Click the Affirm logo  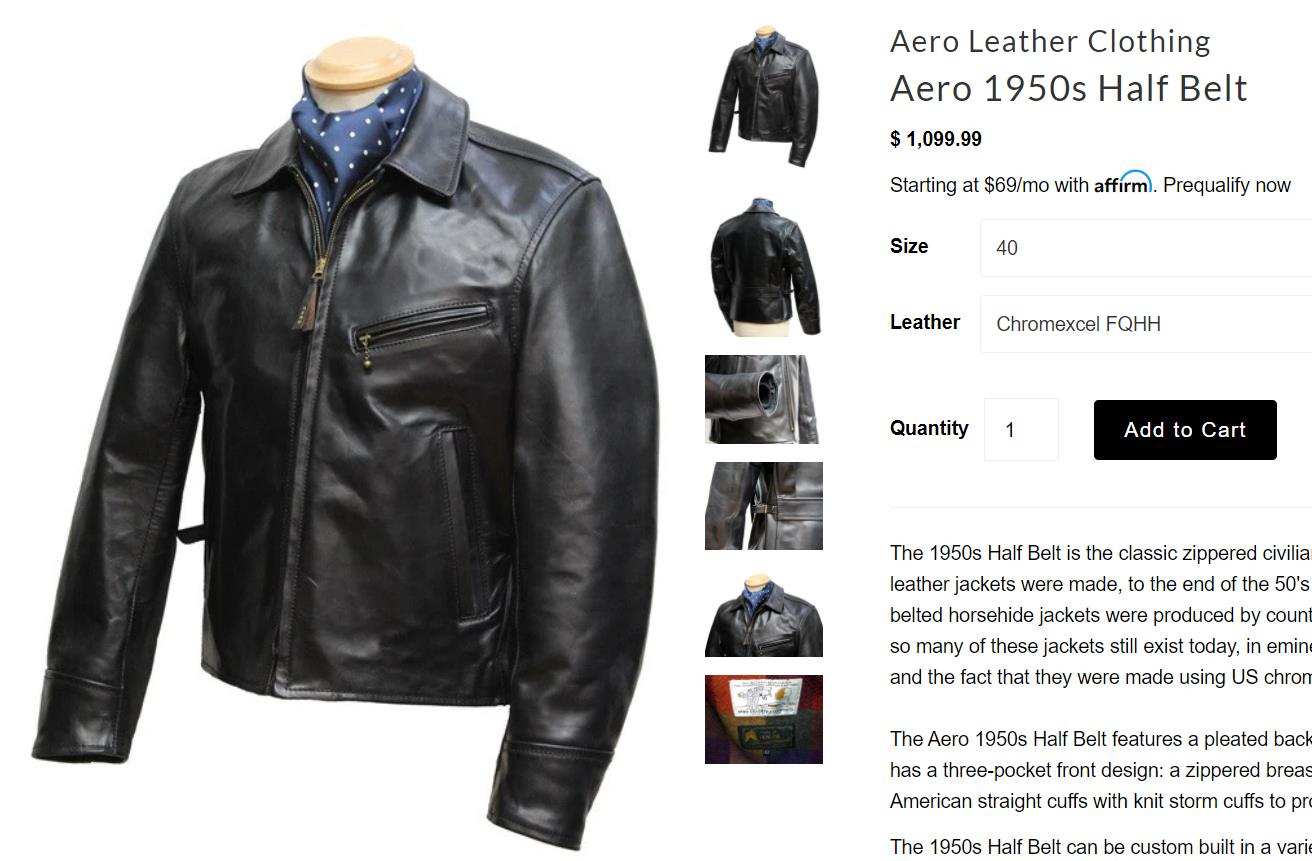(x=1122, y=183)
